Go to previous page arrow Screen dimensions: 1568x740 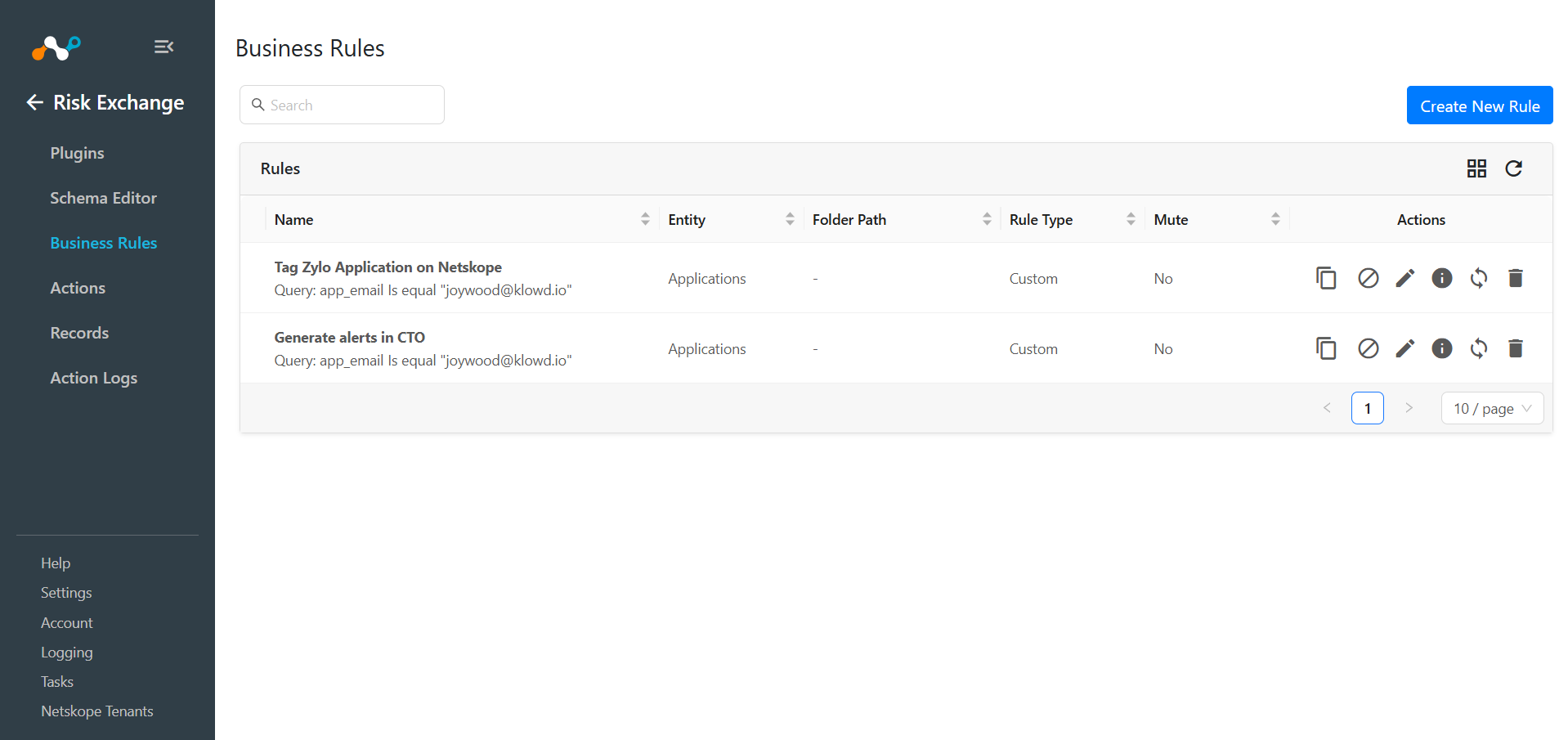[1327, 408]
